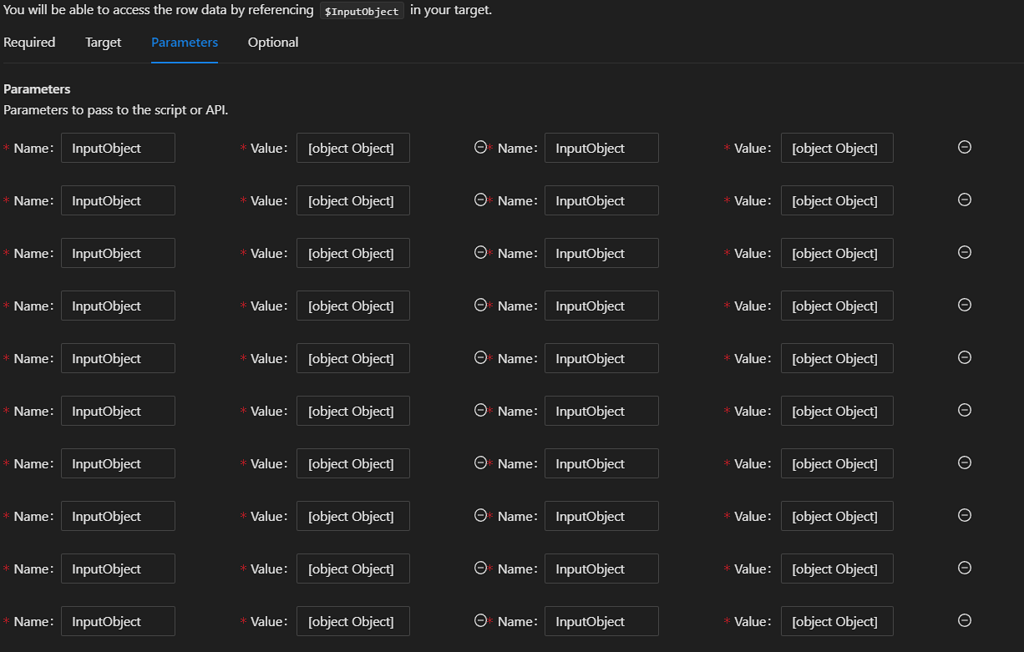Click the remove icon on the fifth parameter row
This screenshot has height=652, width=1024.
pyautogui.click(x=481, y=358)
